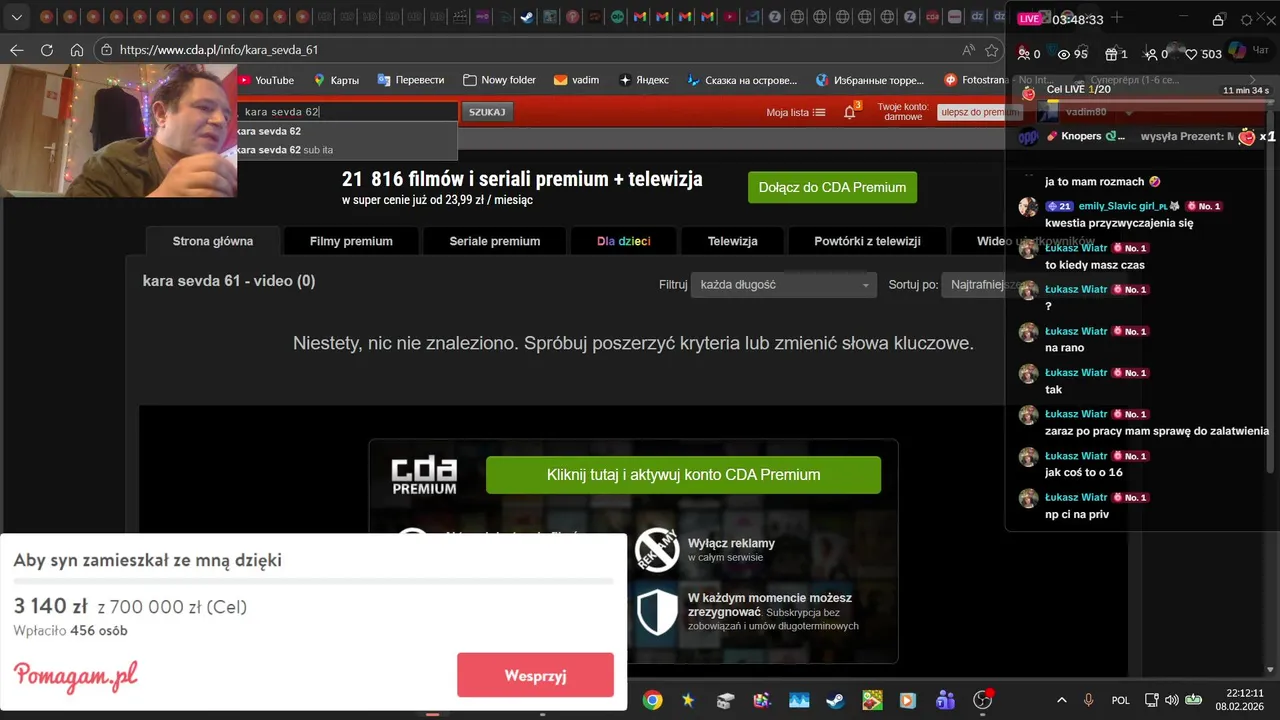Click Dołącz do CDA Premium button
The image size is (1280, 720).
832,187
